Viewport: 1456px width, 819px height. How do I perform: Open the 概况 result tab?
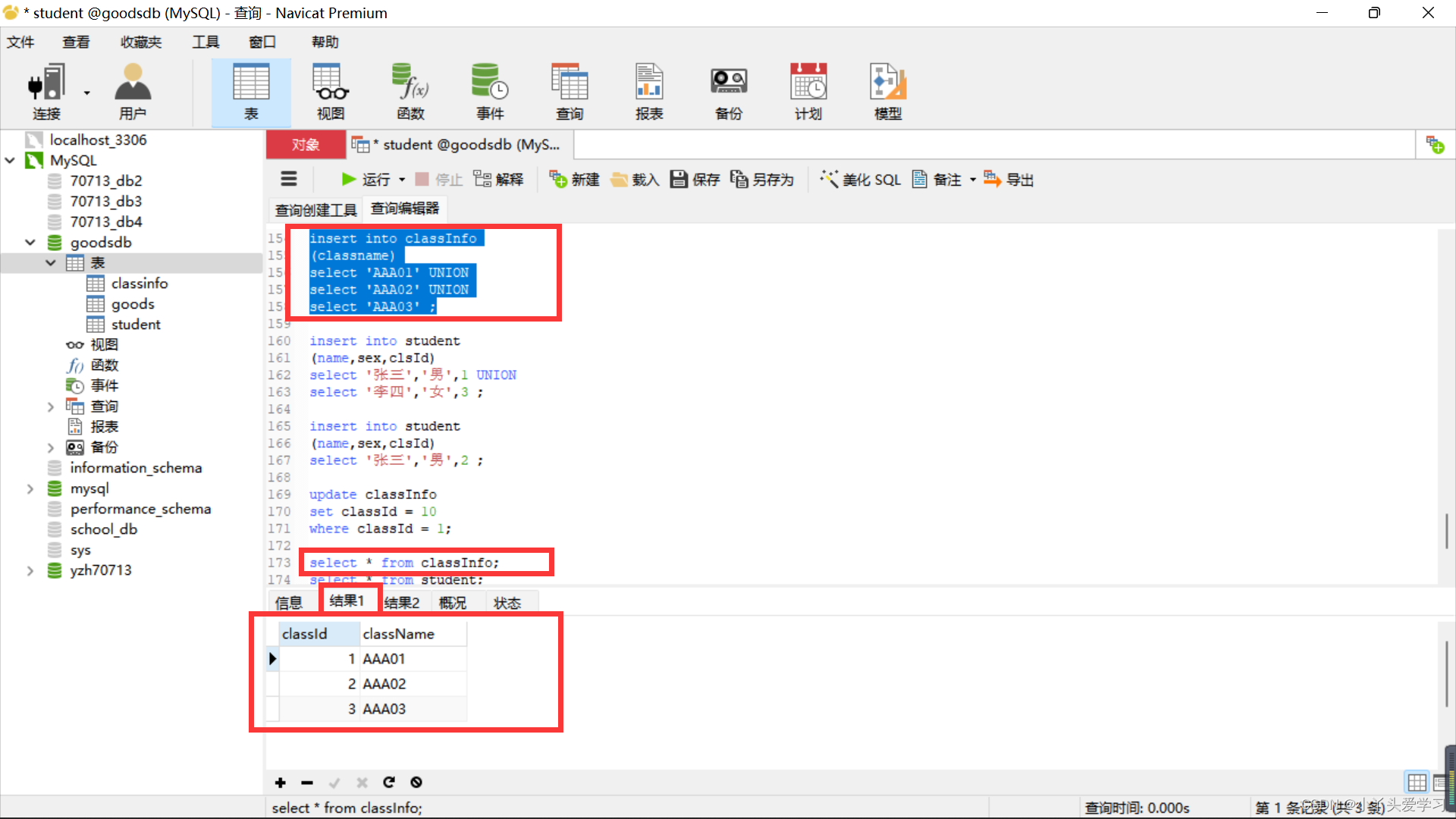point(453,602)
